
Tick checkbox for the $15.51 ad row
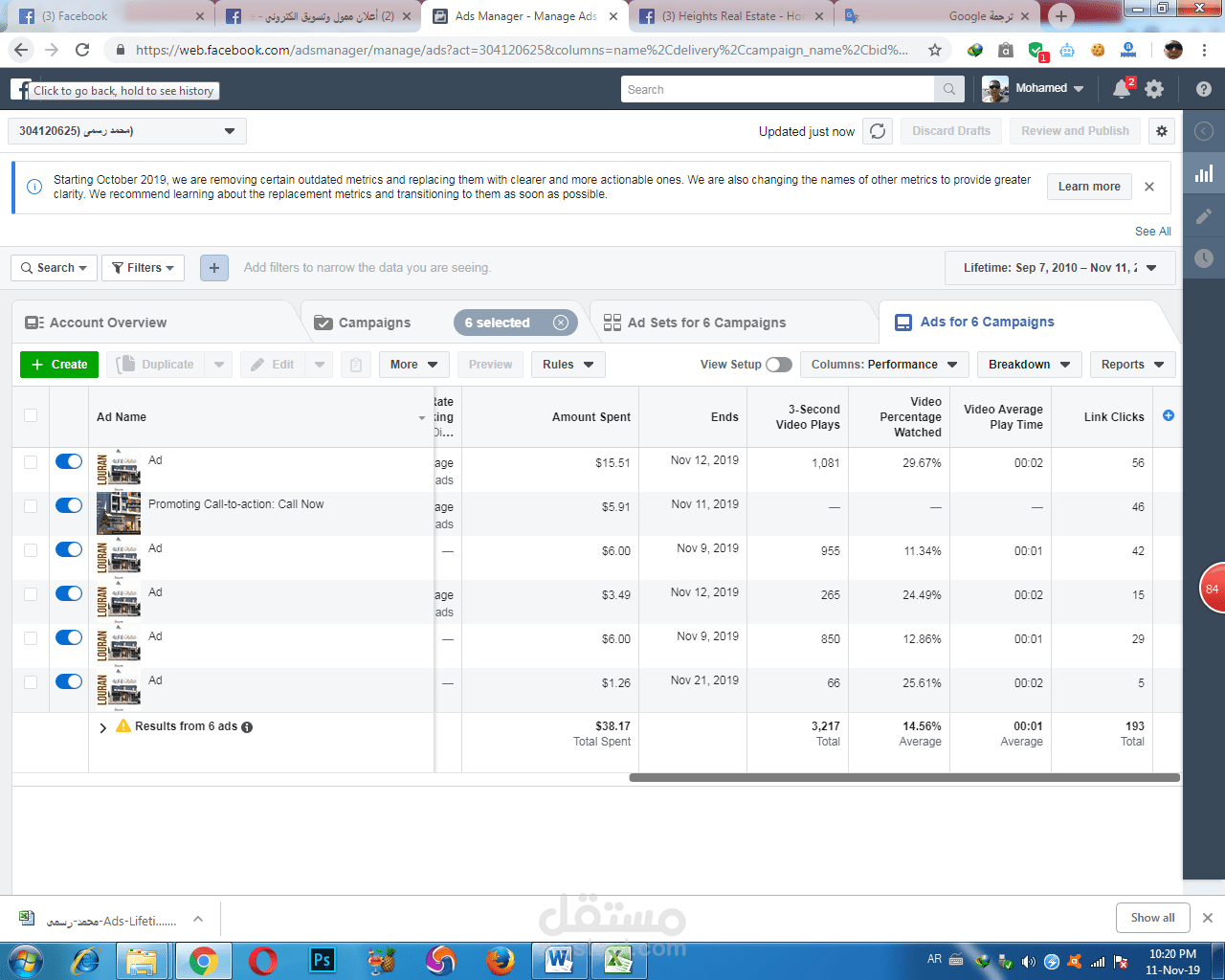[31, 462]
